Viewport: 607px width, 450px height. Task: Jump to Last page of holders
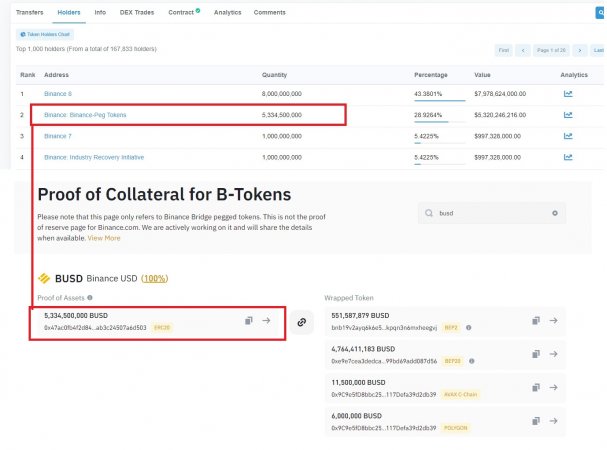pyautogui.click(x=598, y=50)
